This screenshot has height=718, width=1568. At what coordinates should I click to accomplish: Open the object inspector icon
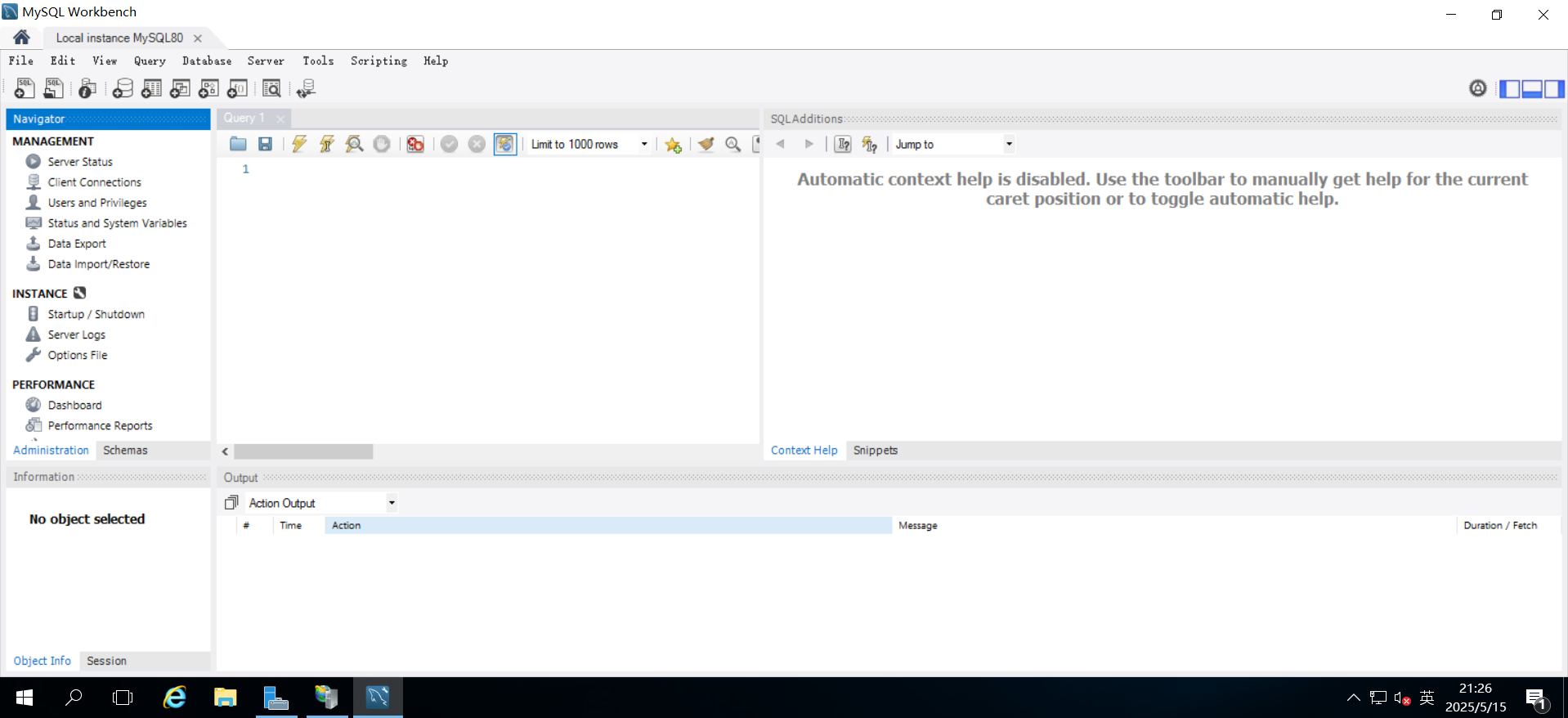tap(87, 88)
